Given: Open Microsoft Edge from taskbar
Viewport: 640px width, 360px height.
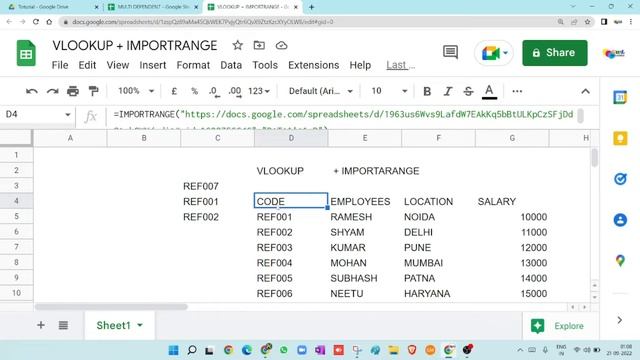Looking at the screenshot, I should pyautogui.click(x=247, y=350).
